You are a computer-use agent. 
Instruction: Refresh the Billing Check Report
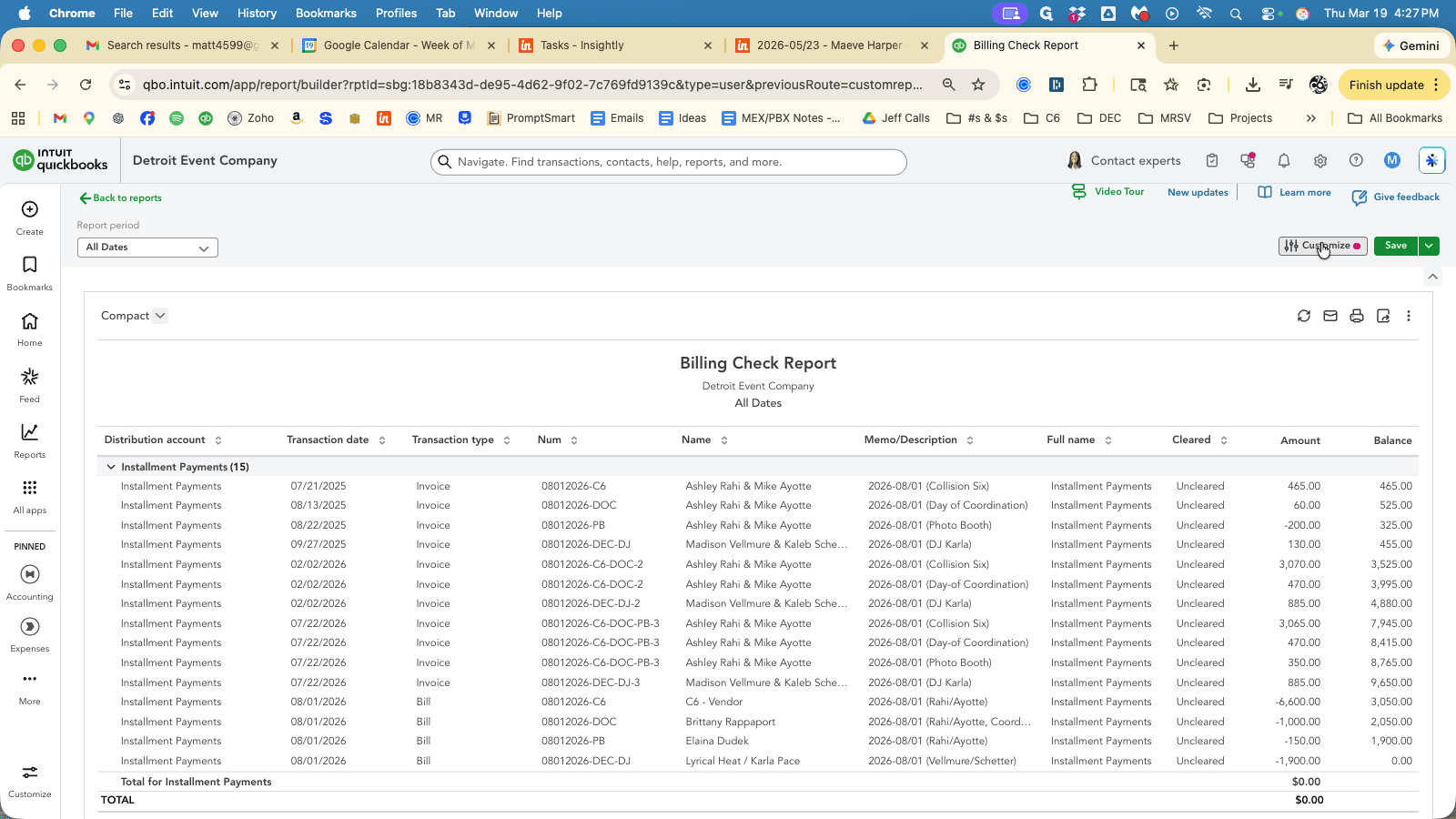pos(1304,316)
